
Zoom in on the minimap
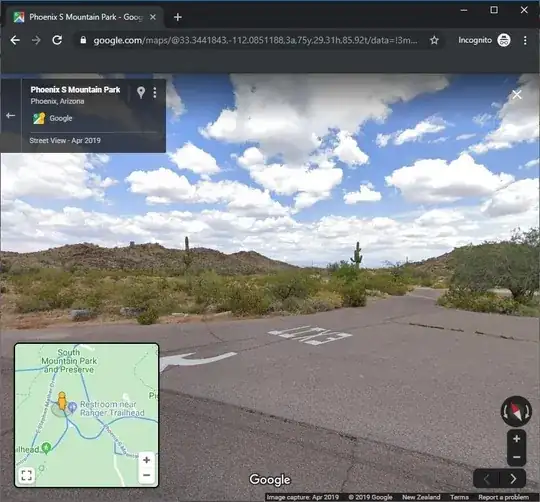coord(147,460)
